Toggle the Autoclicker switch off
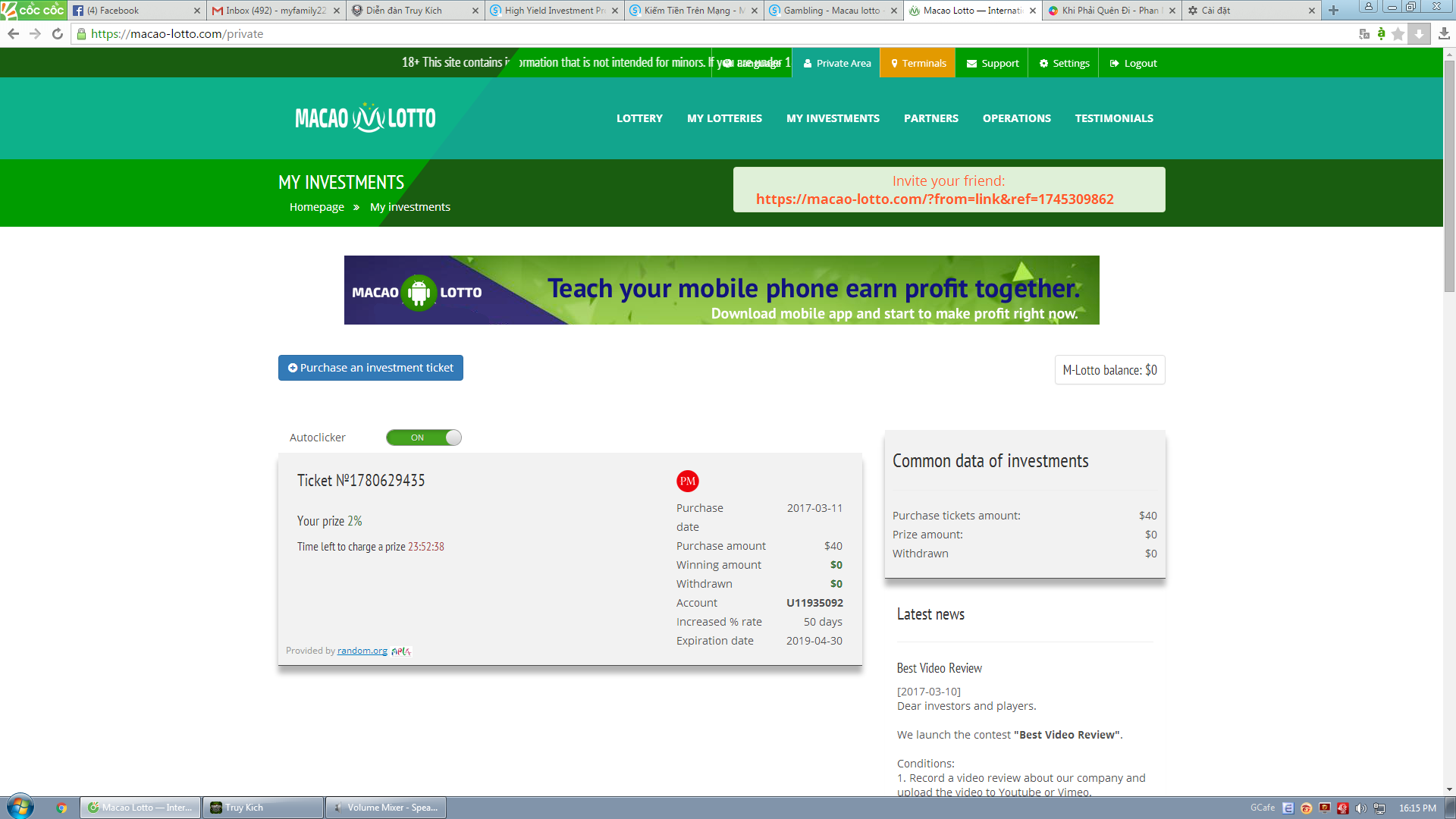1456x819 pixels. click(x=423, y=438)
